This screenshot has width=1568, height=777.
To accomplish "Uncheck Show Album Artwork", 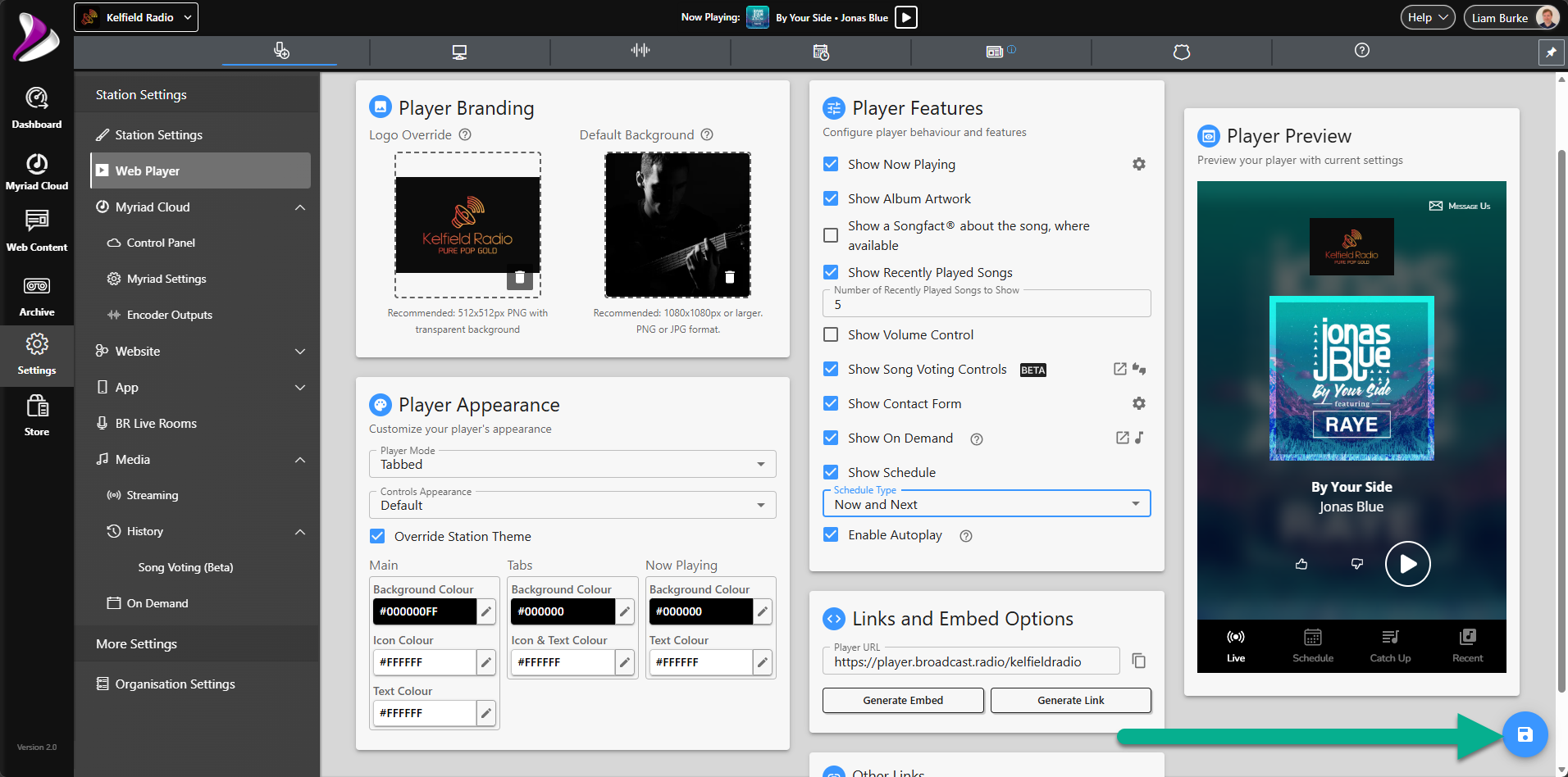I will (x=831, y=198).
